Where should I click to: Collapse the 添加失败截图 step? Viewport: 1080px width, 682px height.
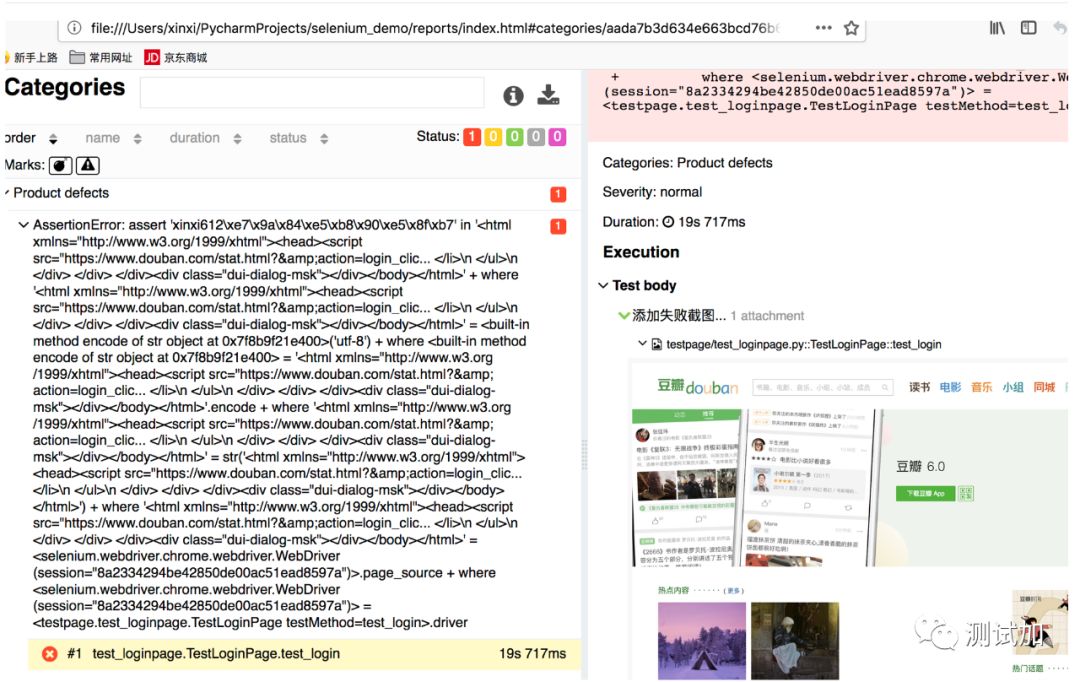coord(624,316)
